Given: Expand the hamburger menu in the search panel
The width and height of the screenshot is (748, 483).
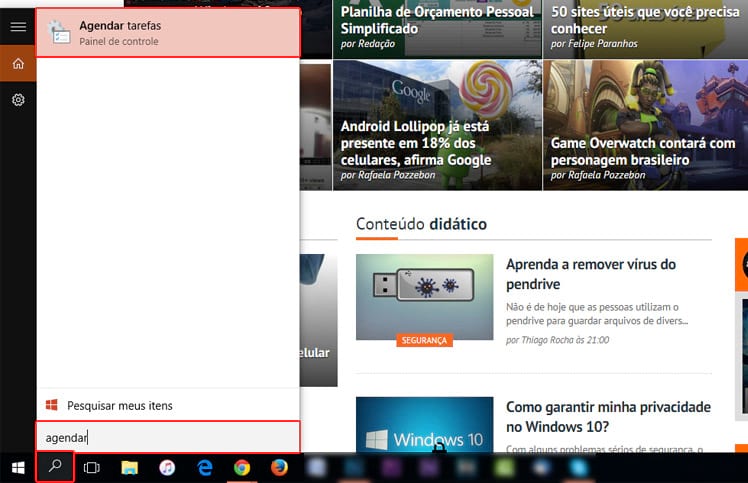Looking at the screenshot, I should pyautogui.click(x=18, y=27).
